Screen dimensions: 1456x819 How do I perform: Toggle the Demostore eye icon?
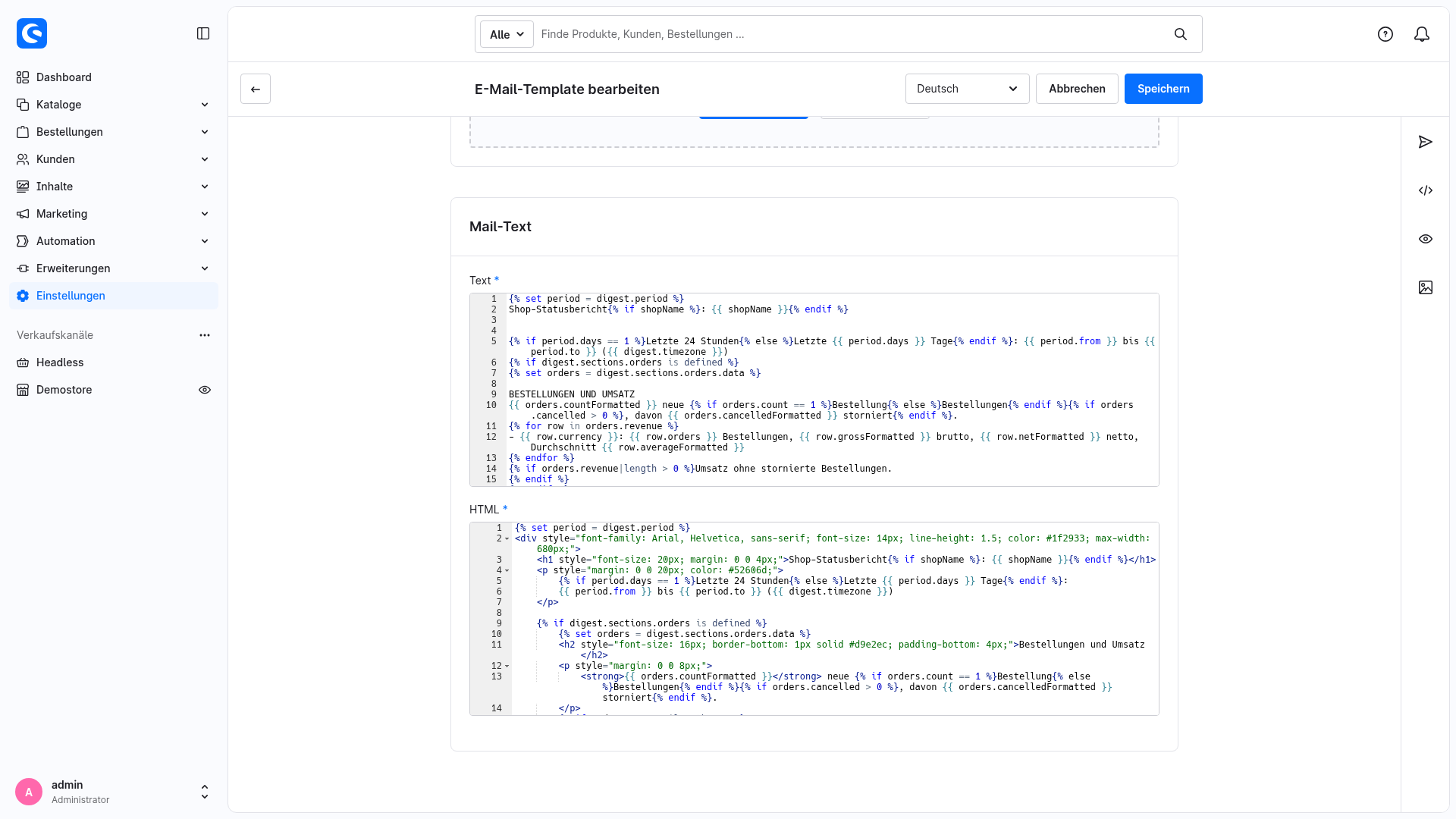[205, 390]
